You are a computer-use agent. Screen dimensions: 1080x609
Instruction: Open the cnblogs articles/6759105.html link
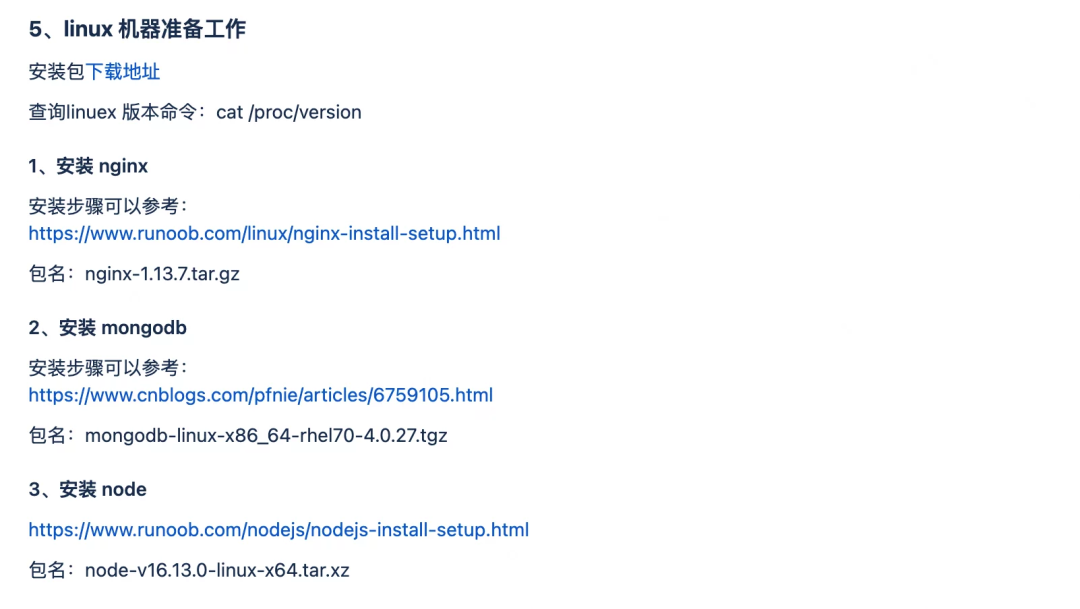pos(260,395)
